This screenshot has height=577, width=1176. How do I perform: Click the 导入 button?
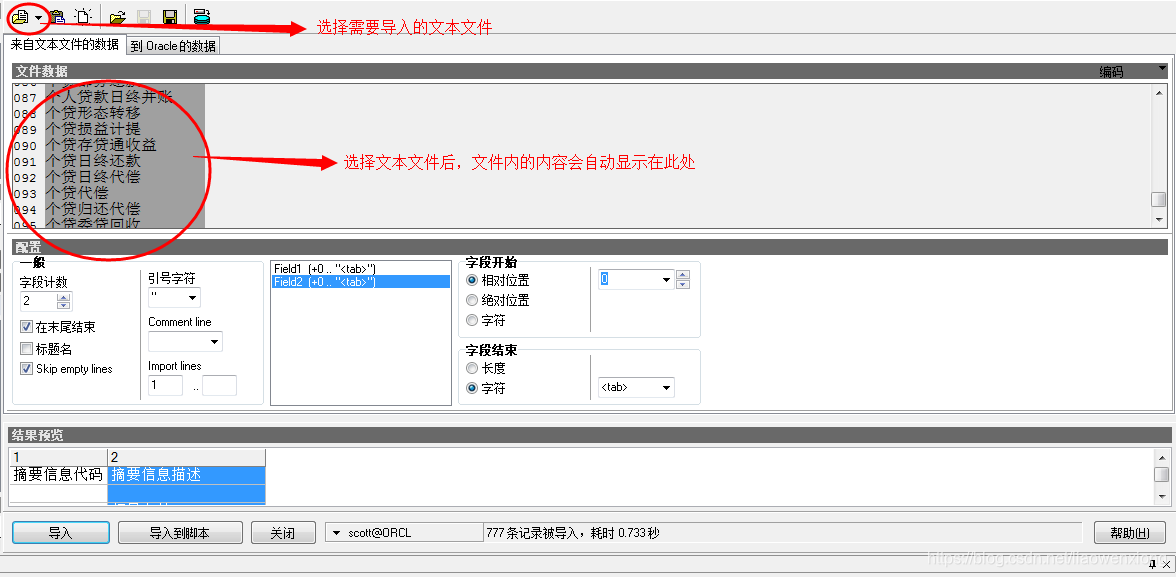[x=60, y=532]
